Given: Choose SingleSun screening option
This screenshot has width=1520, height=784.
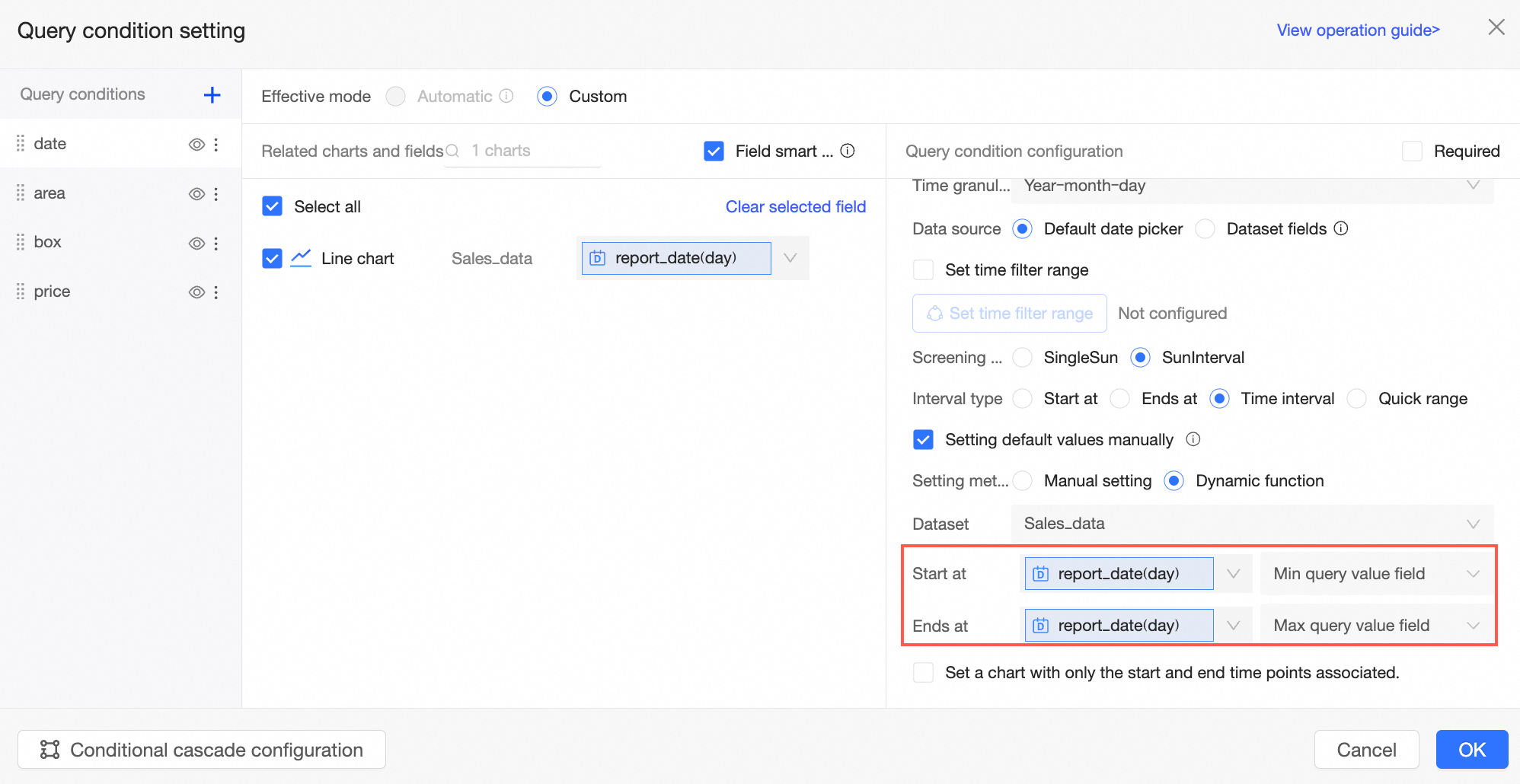Looking at the screenshot, I should click(x=1023, y=357).
